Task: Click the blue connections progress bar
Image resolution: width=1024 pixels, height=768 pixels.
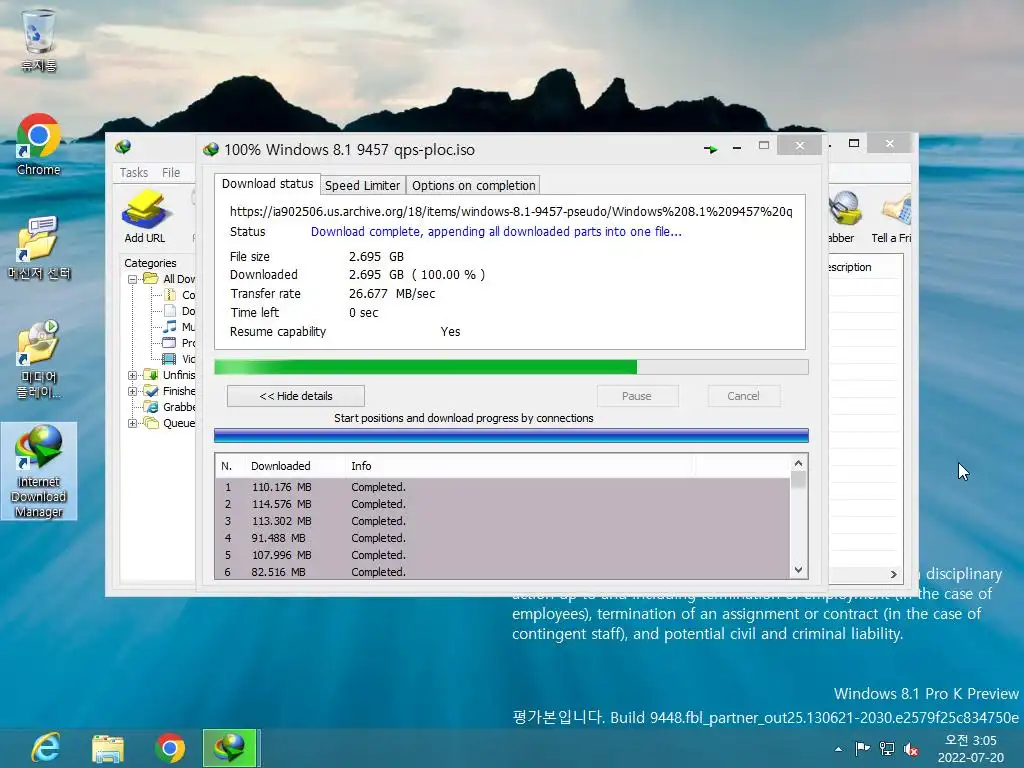Action: pyautogui.click(x=511, y=436)
